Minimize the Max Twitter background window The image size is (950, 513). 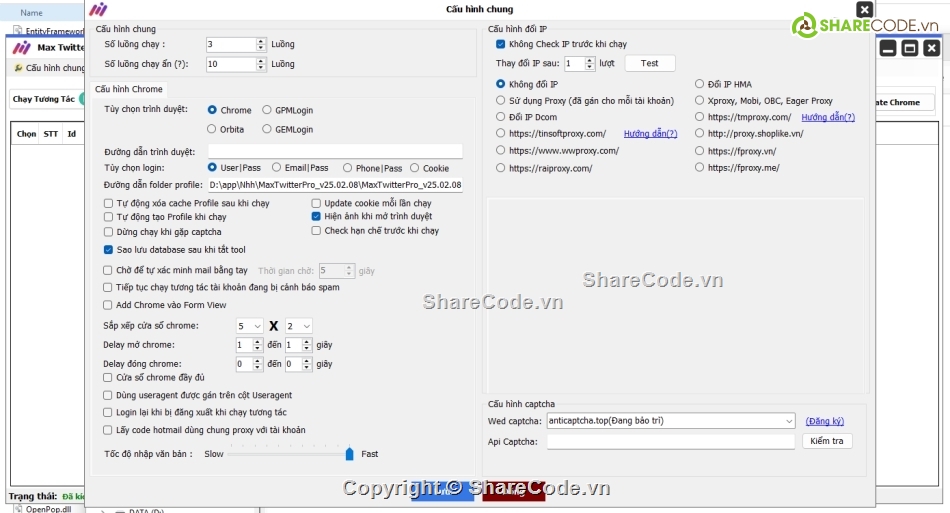click(x=888, y=48)
